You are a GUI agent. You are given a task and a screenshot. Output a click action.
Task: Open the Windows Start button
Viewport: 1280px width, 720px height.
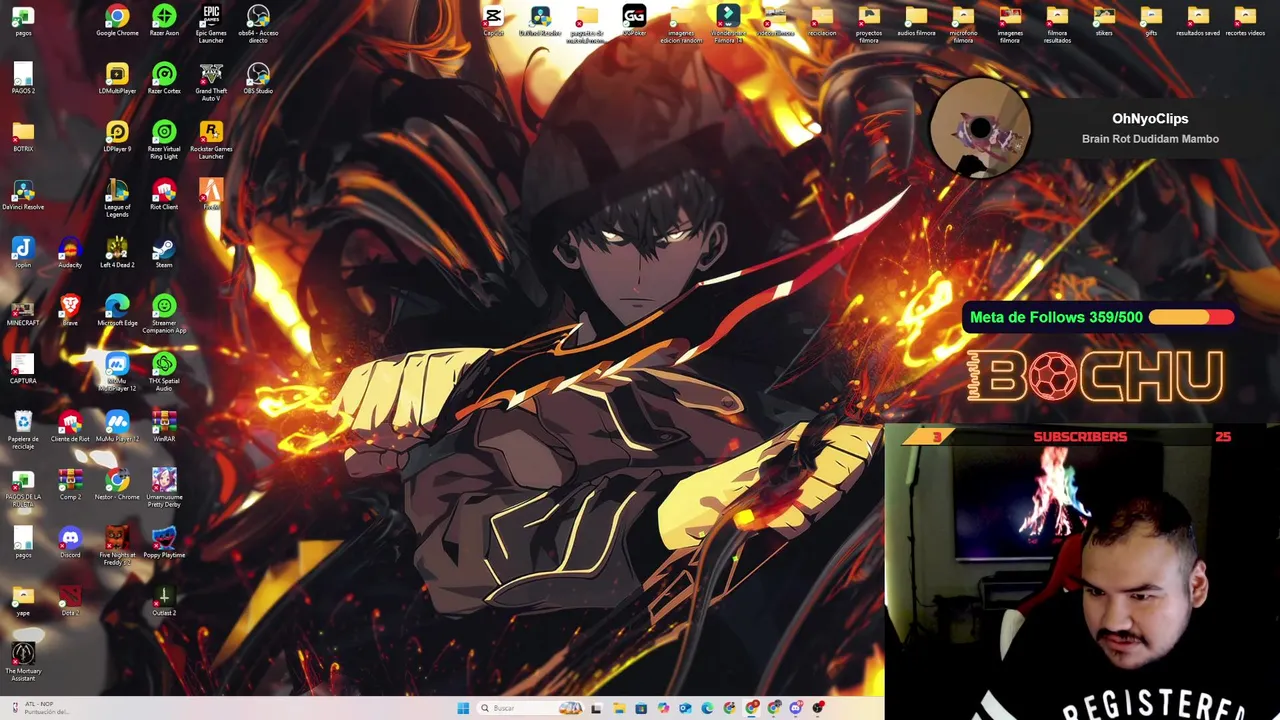pyautogui.click(x=463, y=708)
